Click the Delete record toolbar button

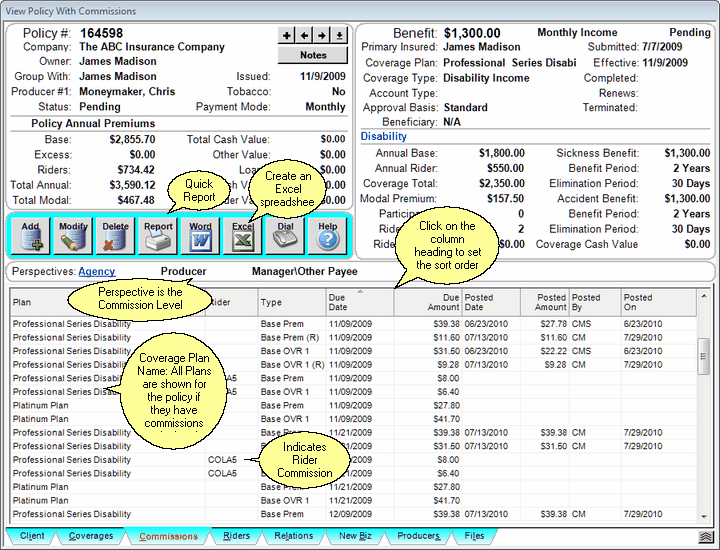point(115,236)
